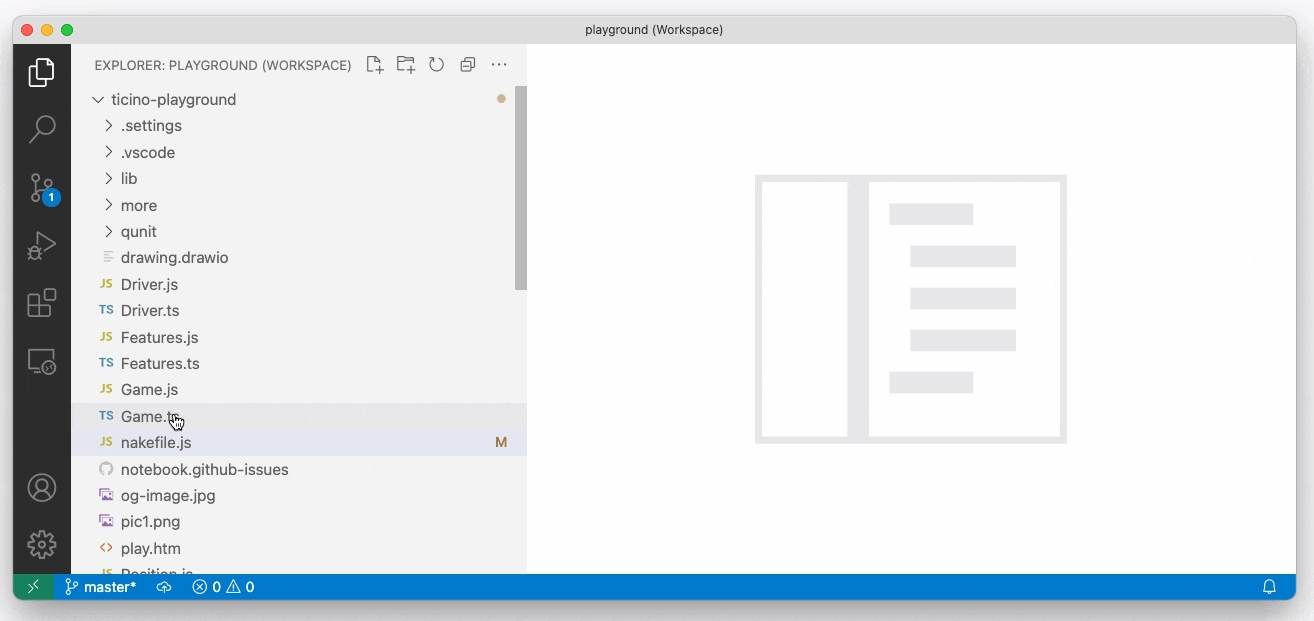The image size is (1314, 621).
Task: Toggle notifications with the bell icon
Action: (1269, 587)
